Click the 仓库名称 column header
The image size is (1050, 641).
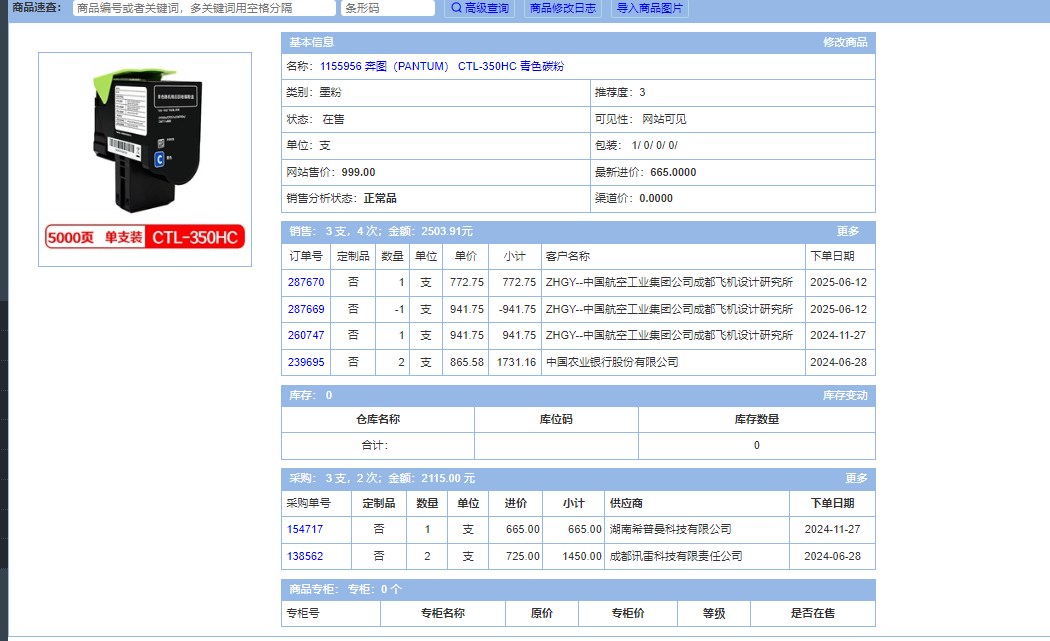click(x=378, y=419)
